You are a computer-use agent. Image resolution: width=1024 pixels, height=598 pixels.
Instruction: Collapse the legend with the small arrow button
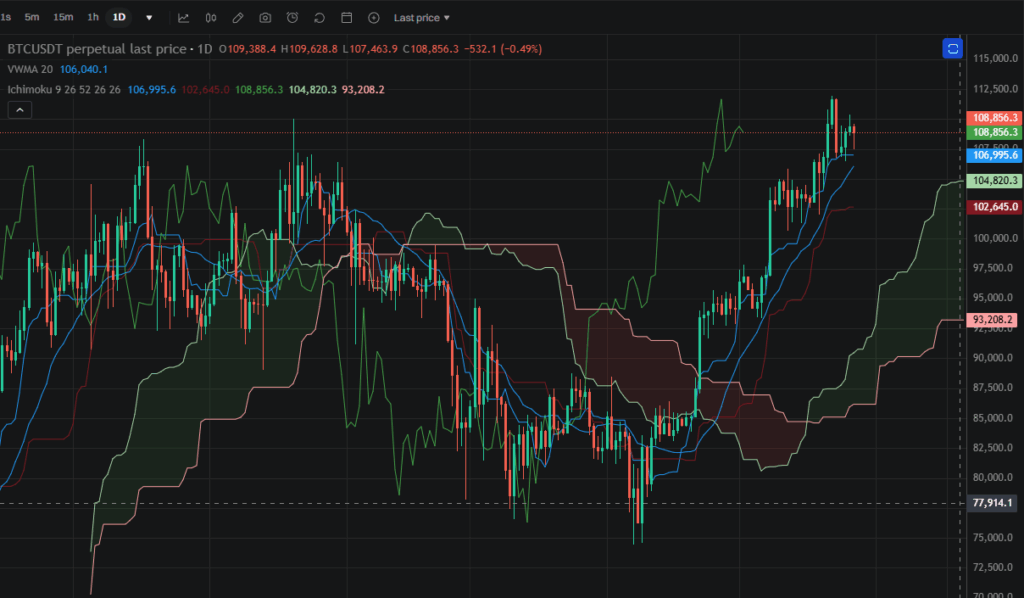point(19,109)
